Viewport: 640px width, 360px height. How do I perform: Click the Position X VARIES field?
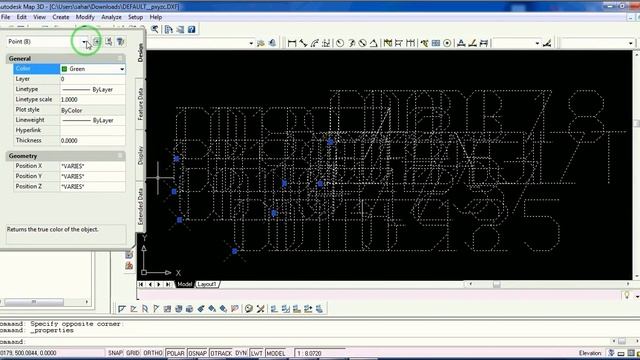(x=92, y=166)
